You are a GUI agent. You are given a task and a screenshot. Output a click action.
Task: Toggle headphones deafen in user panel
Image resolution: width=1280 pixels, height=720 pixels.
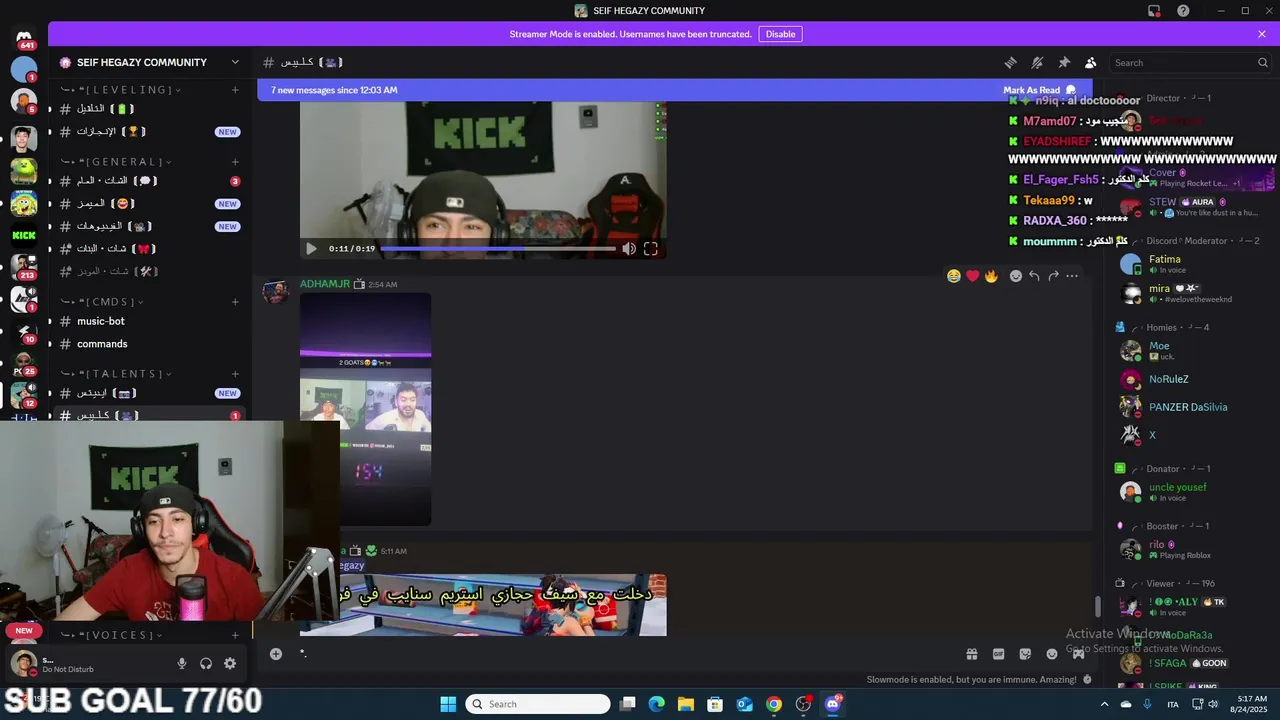click(x=206, y=663)
